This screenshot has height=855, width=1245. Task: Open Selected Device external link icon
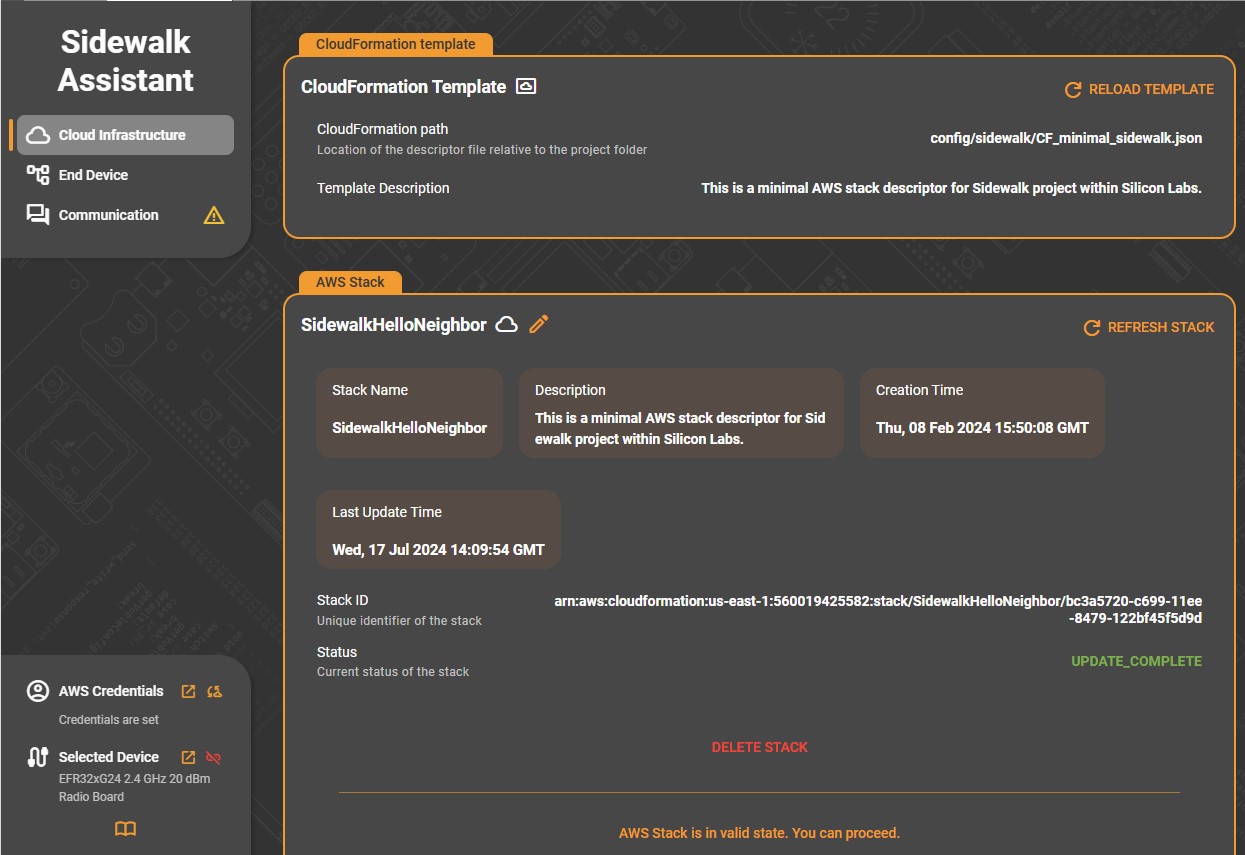point(188,757)
